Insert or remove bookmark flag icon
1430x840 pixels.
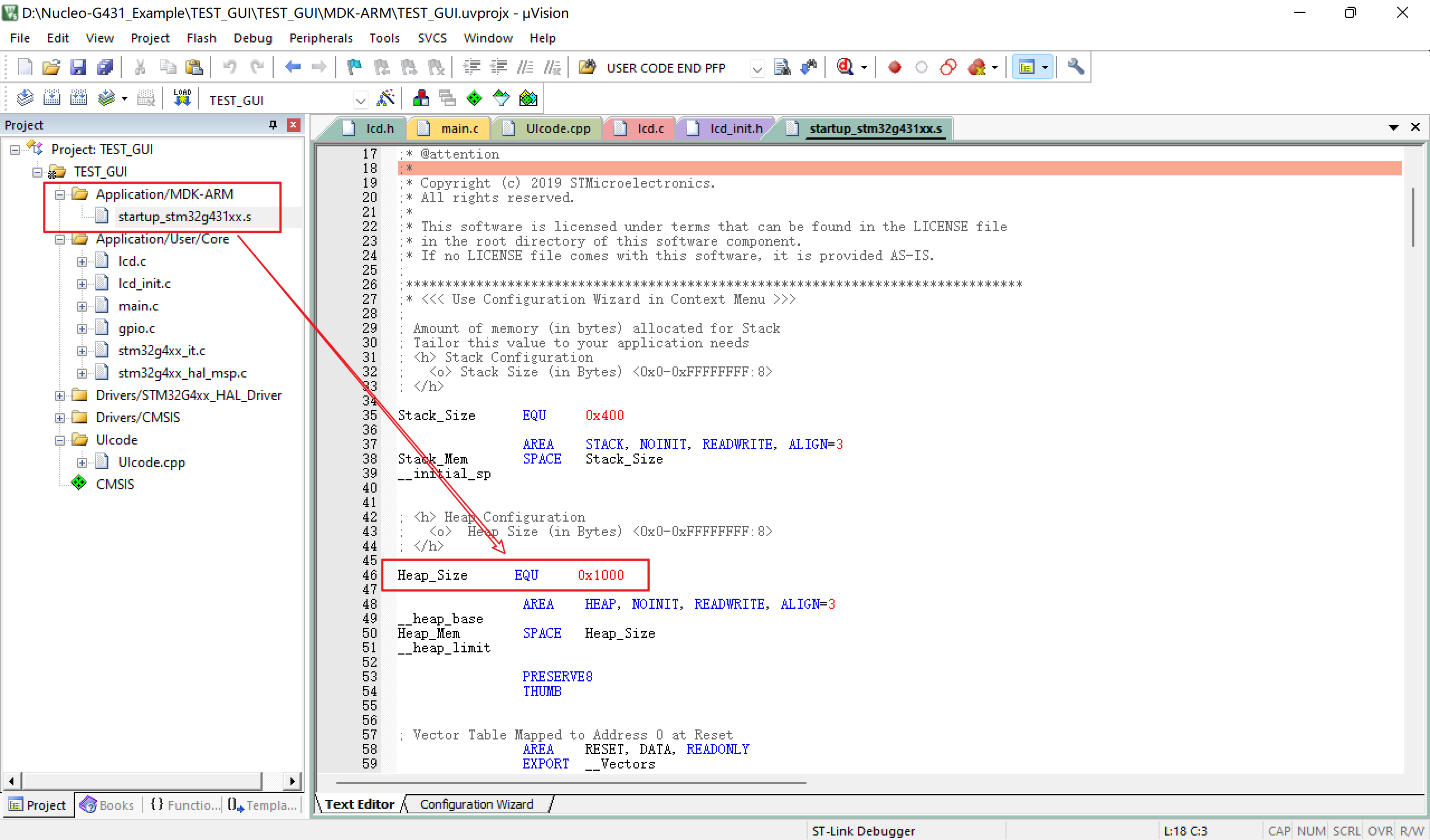click(x=354, y=68)
